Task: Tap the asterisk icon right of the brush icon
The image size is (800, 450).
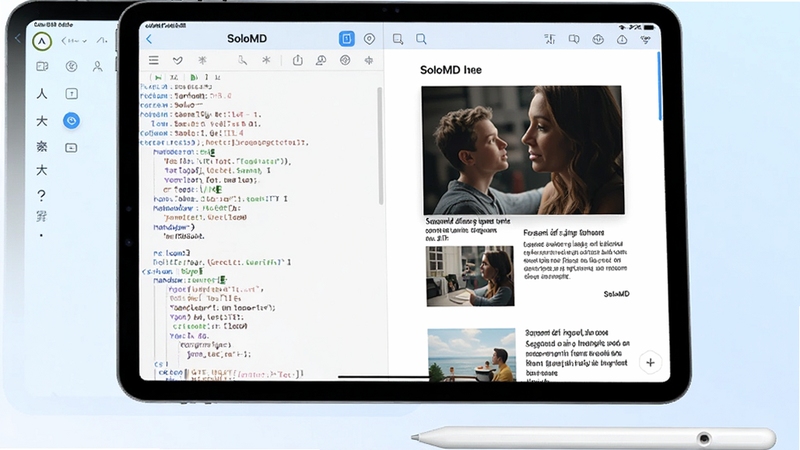Action: tap(266, 60)
